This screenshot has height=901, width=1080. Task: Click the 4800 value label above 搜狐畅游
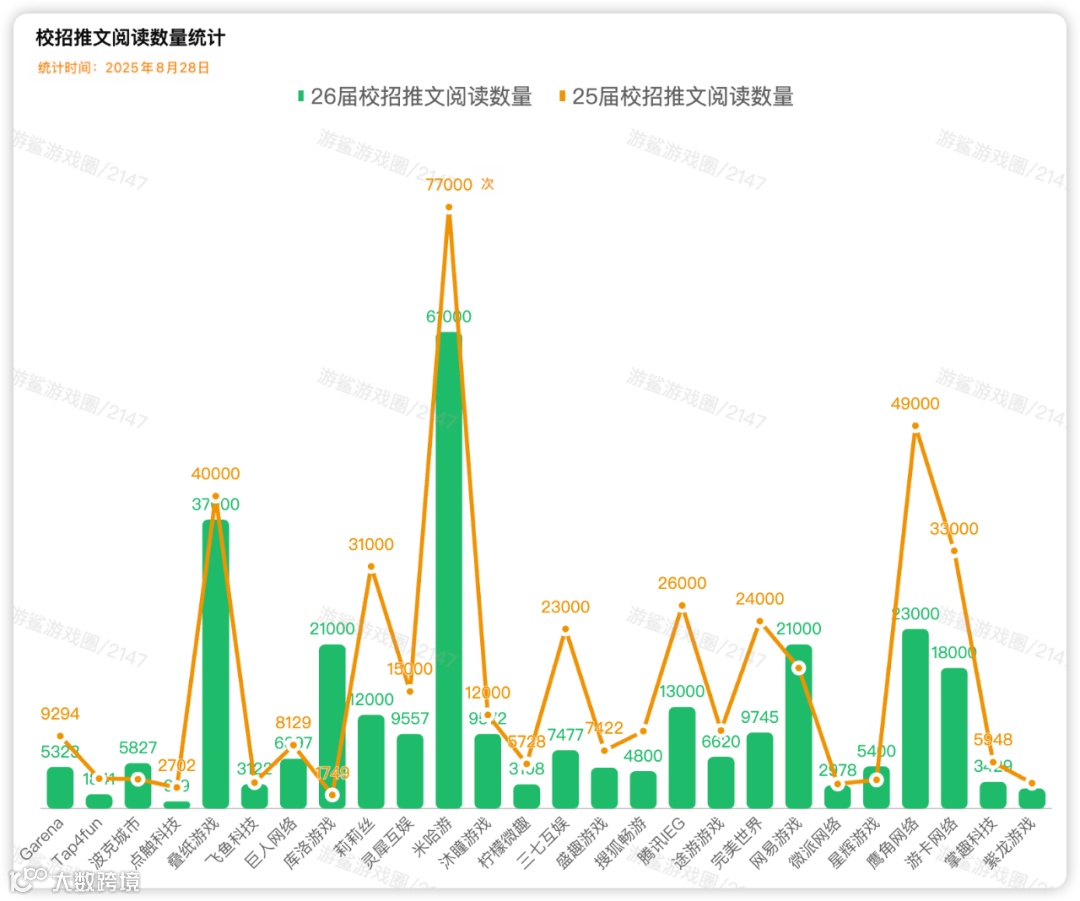643,756
